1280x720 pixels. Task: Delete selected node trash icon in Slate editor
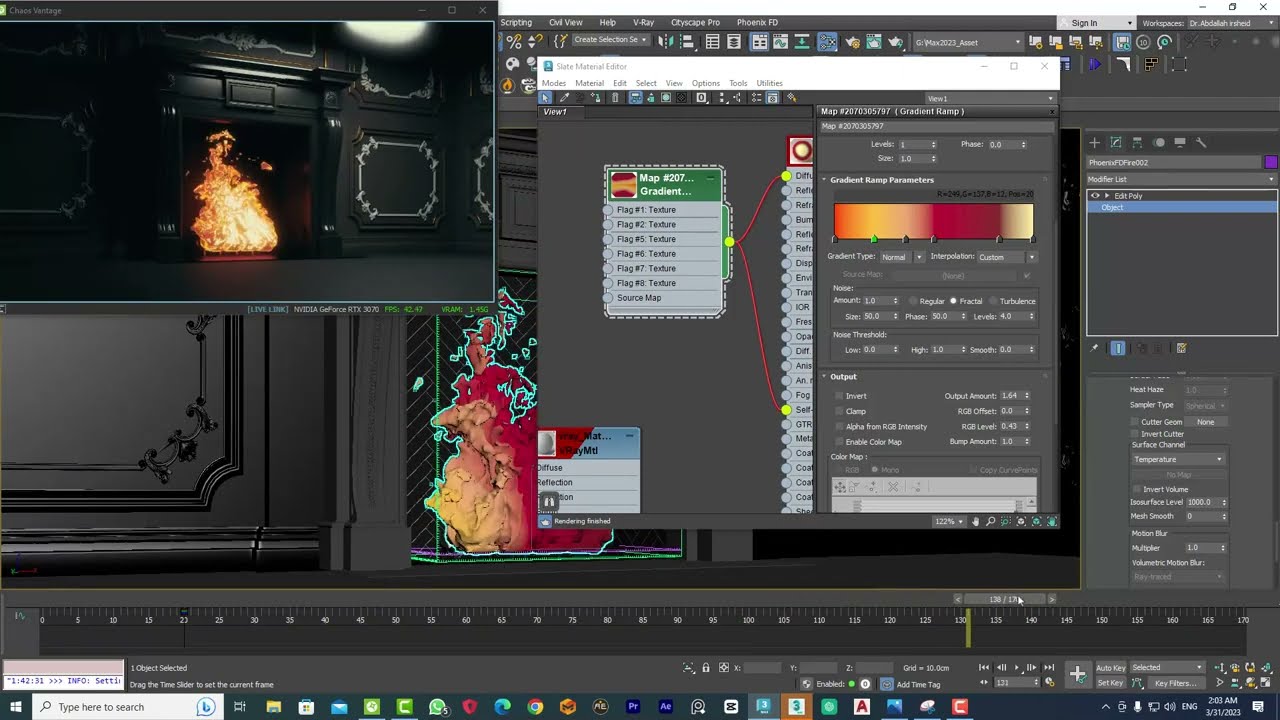tap(615, 97)
